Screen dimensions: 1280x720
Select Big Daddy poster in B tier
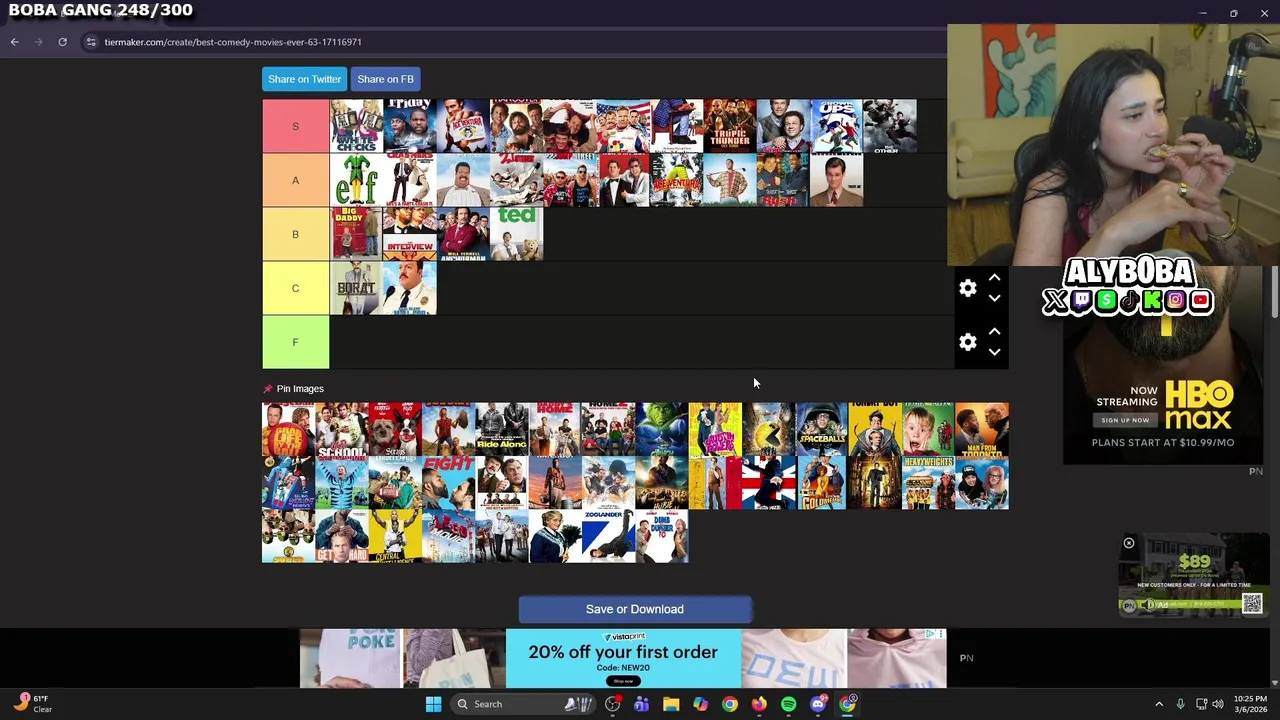[x=356, y=234]
